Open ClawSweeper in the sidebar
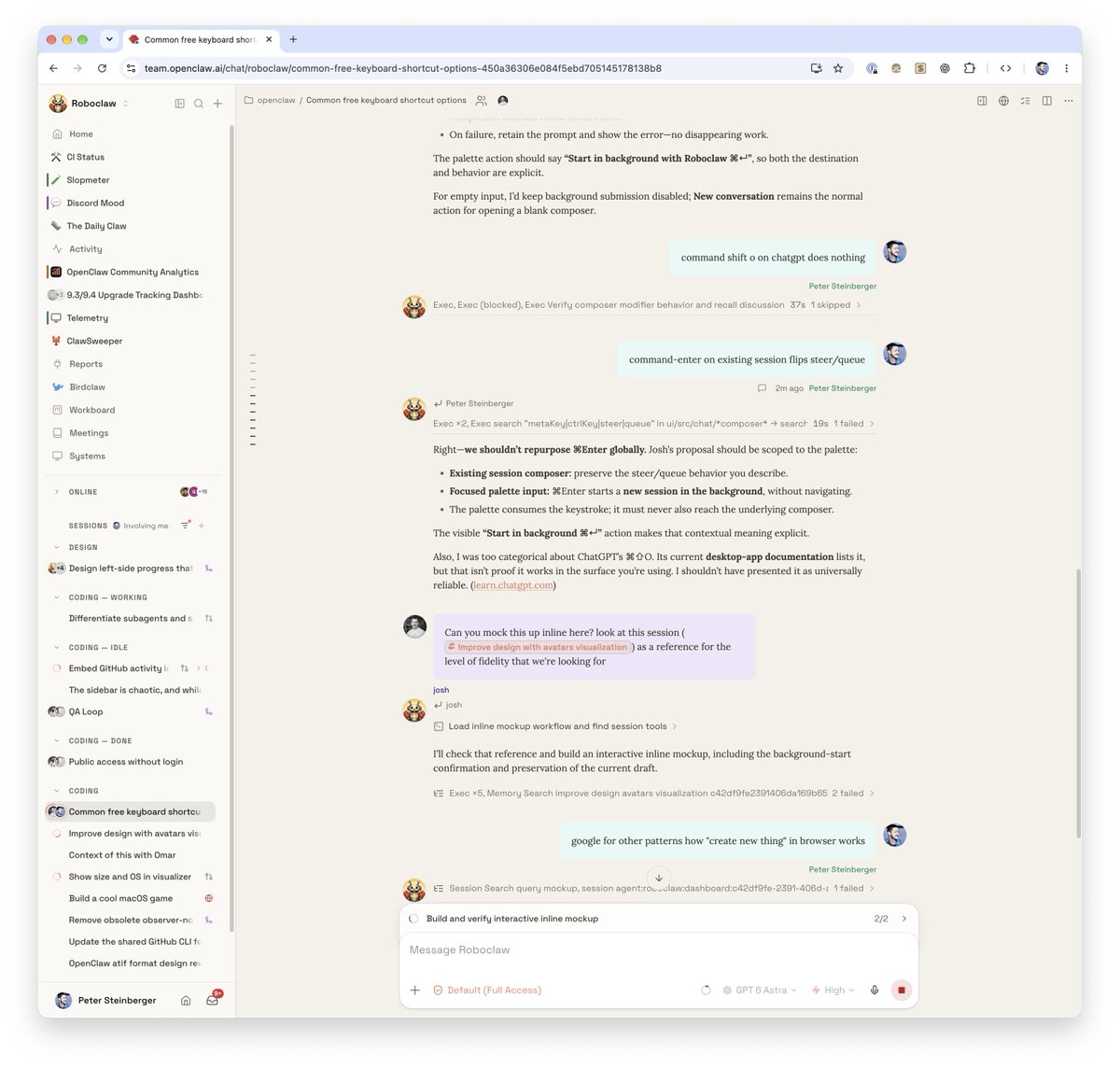The height and width of the screenshot is (1068, 1120). coord(94,341)
